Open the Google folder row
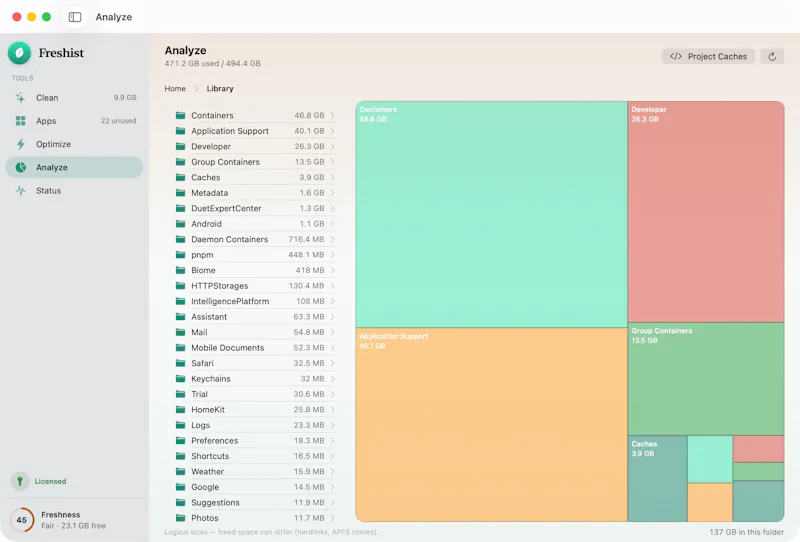This screenshot has width=800, height=542. click(254, 487)
